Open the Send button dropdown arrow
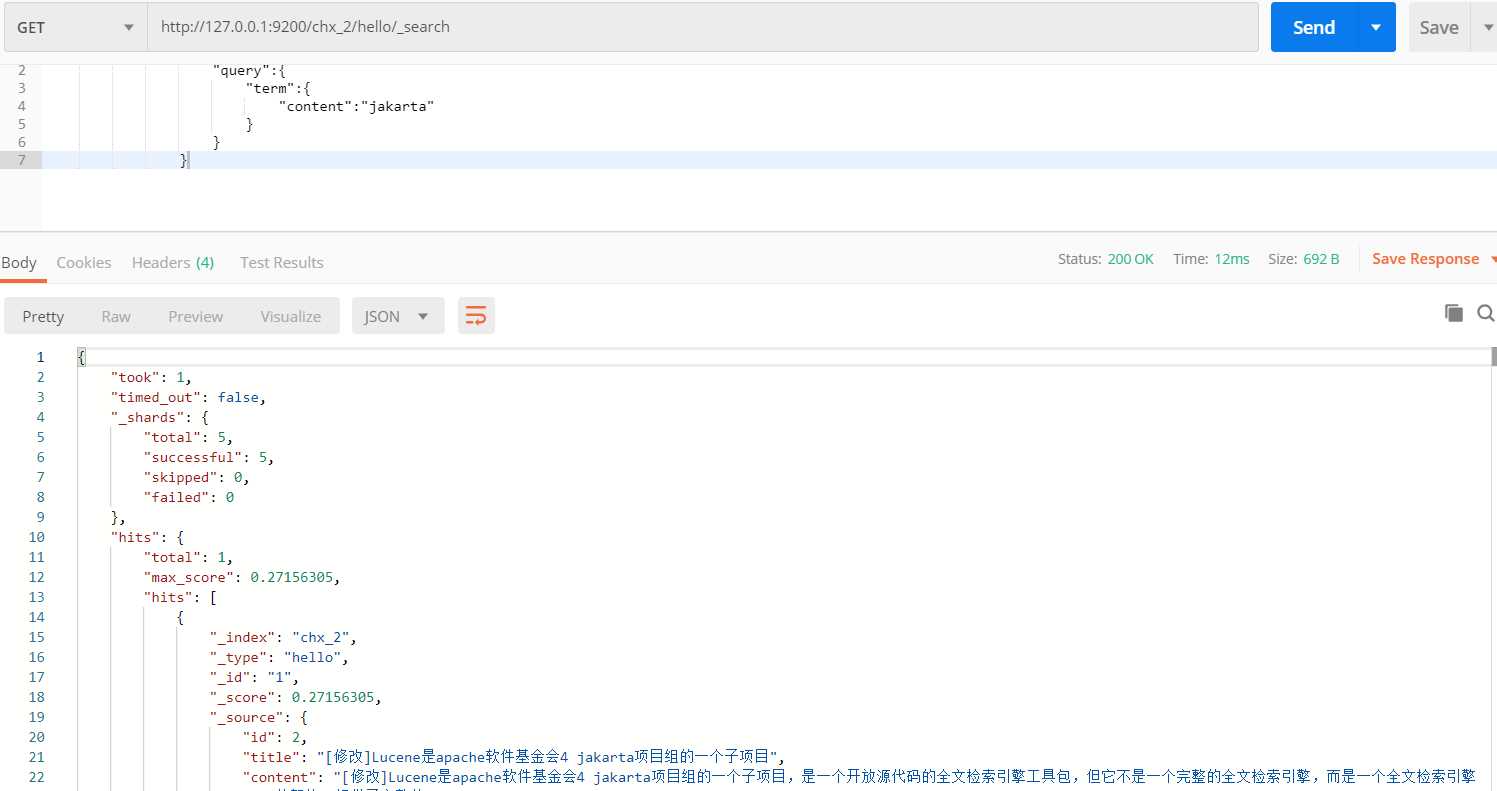The height and width of the screenshot is (791, 1497). [1376, 27]
